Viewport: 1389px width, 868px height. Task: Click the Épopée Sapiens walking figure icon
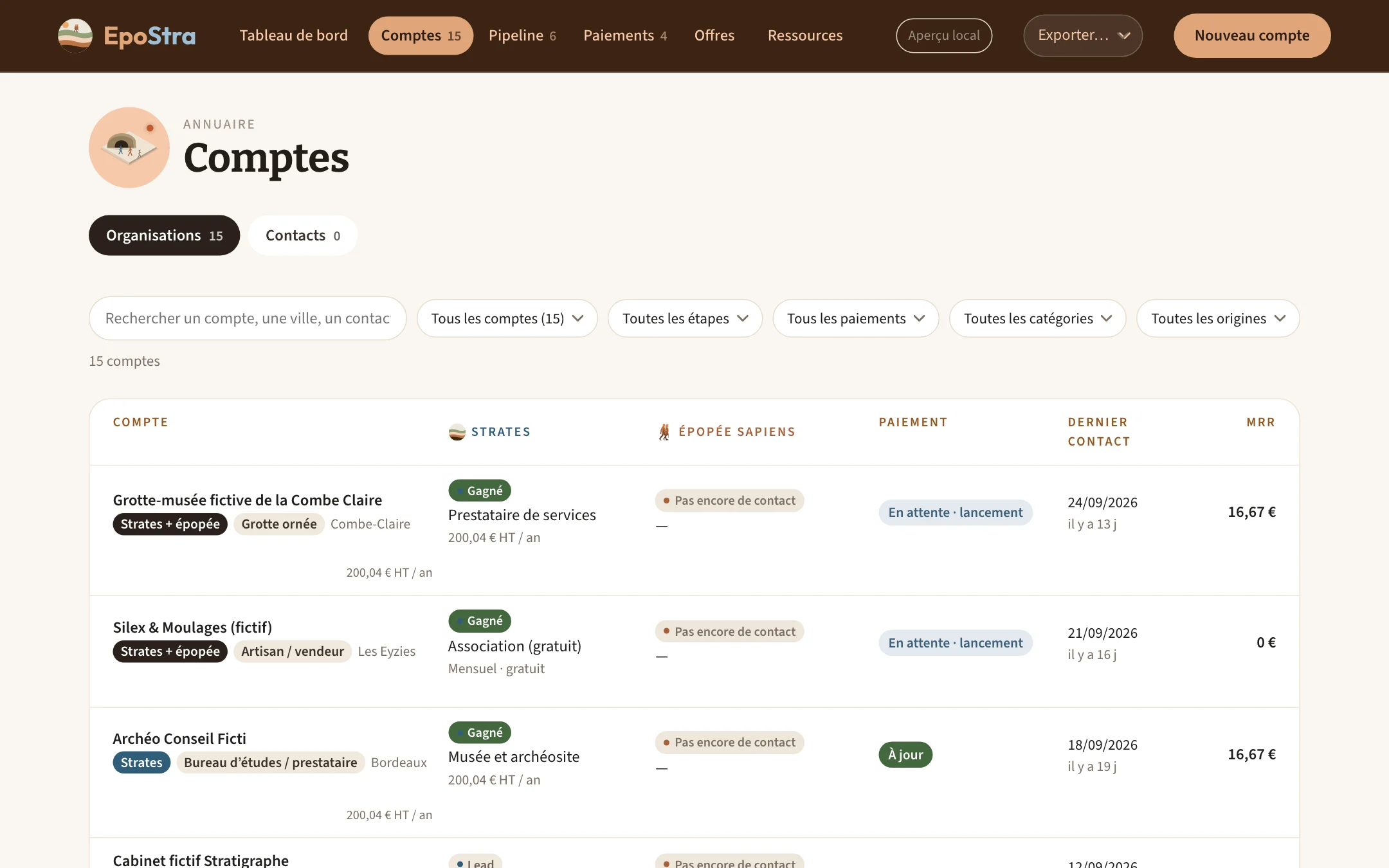[664, 432]
